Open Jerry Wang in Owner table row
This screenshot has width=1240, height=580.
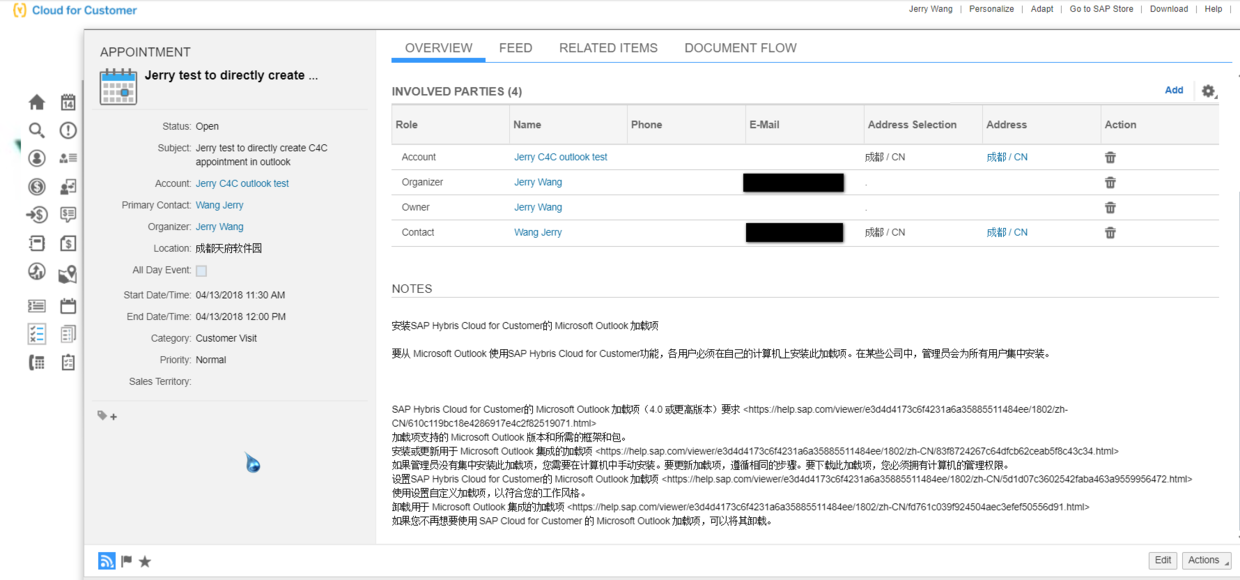(538, 207)
